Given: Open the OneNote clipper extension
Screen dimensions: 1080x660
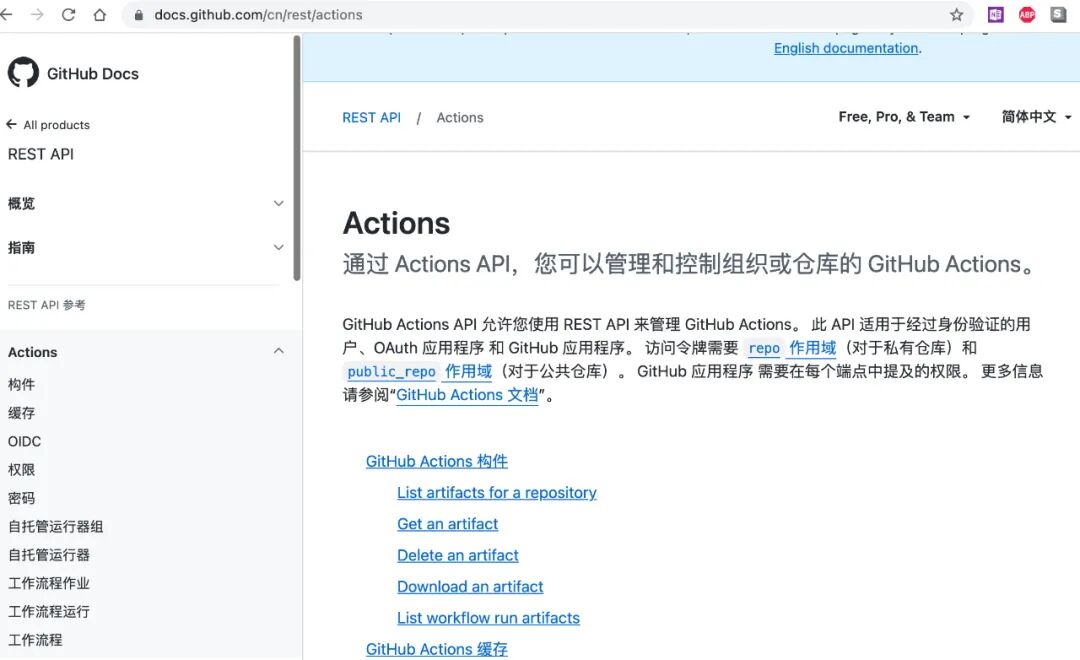Looking at the screenshot, I should coord(995,14).
